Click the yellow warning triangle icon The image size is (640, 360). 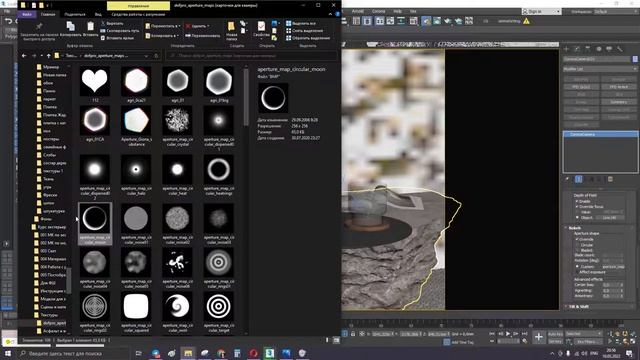click(527, 21)
